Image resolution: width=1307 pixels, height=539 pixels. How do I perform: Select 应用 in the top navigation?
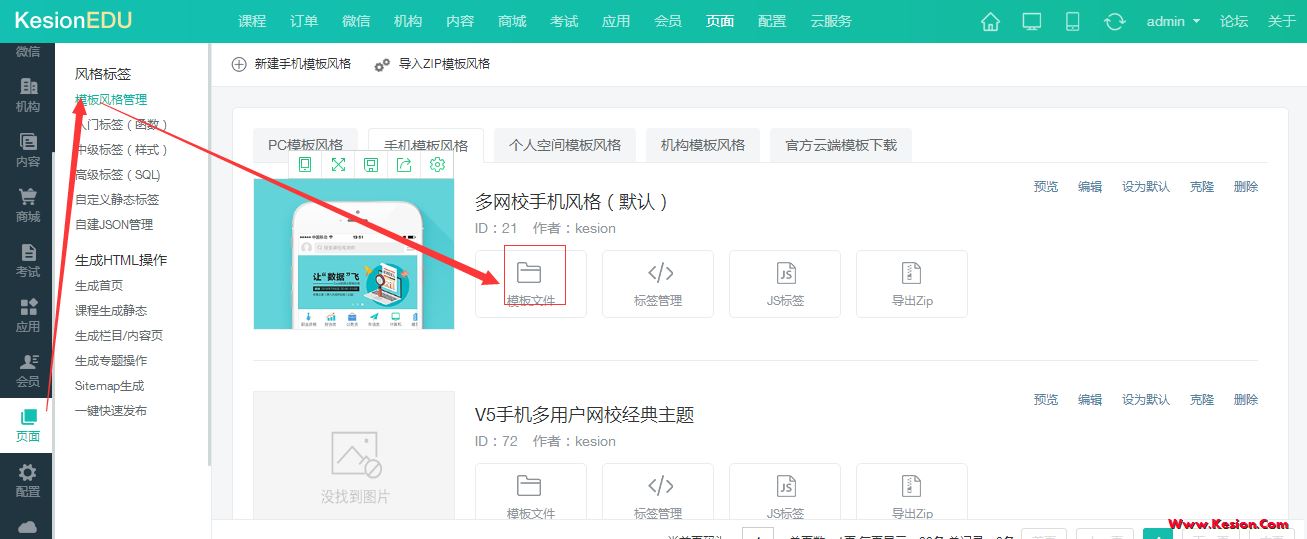coord(616,21)
